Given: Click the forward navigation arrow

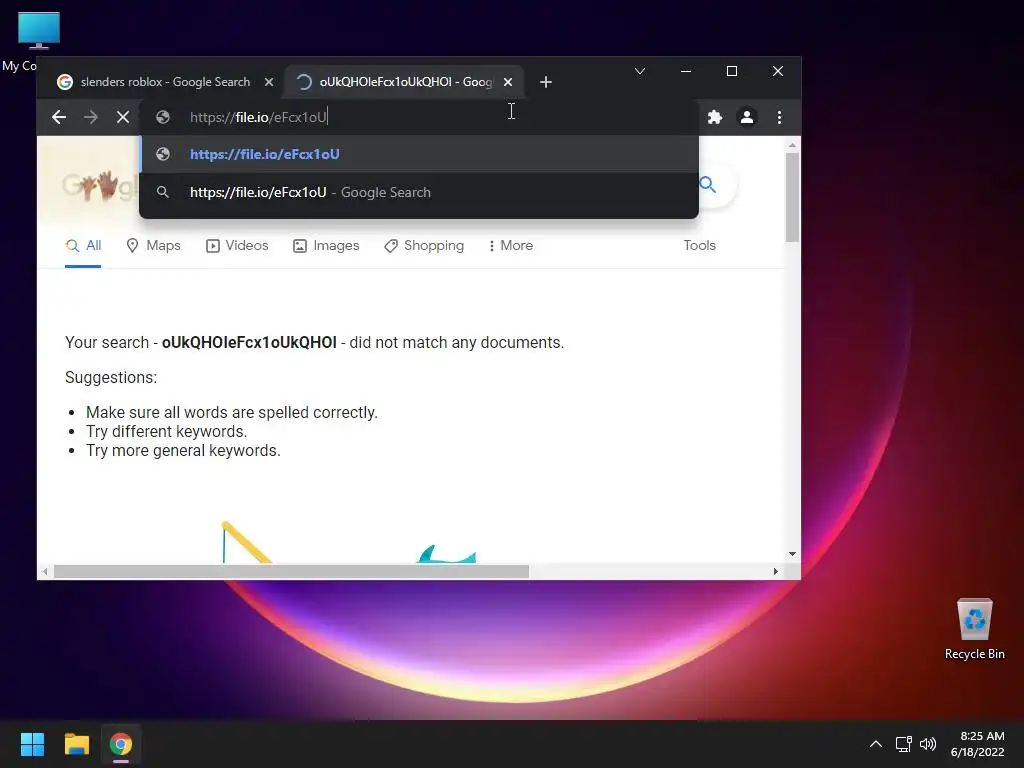Looking at the screenshot, I should coord(91,117).
